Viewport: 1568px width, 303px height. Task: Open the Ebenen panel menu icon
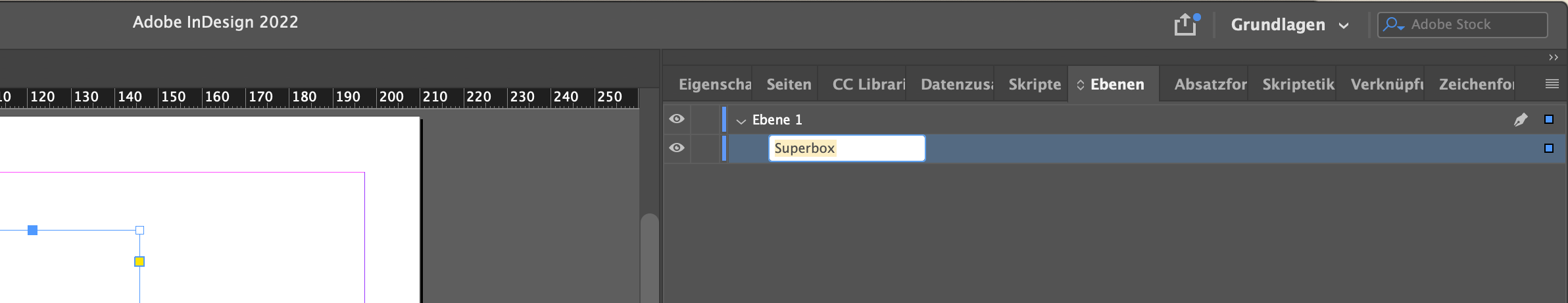click(1552, 84)
